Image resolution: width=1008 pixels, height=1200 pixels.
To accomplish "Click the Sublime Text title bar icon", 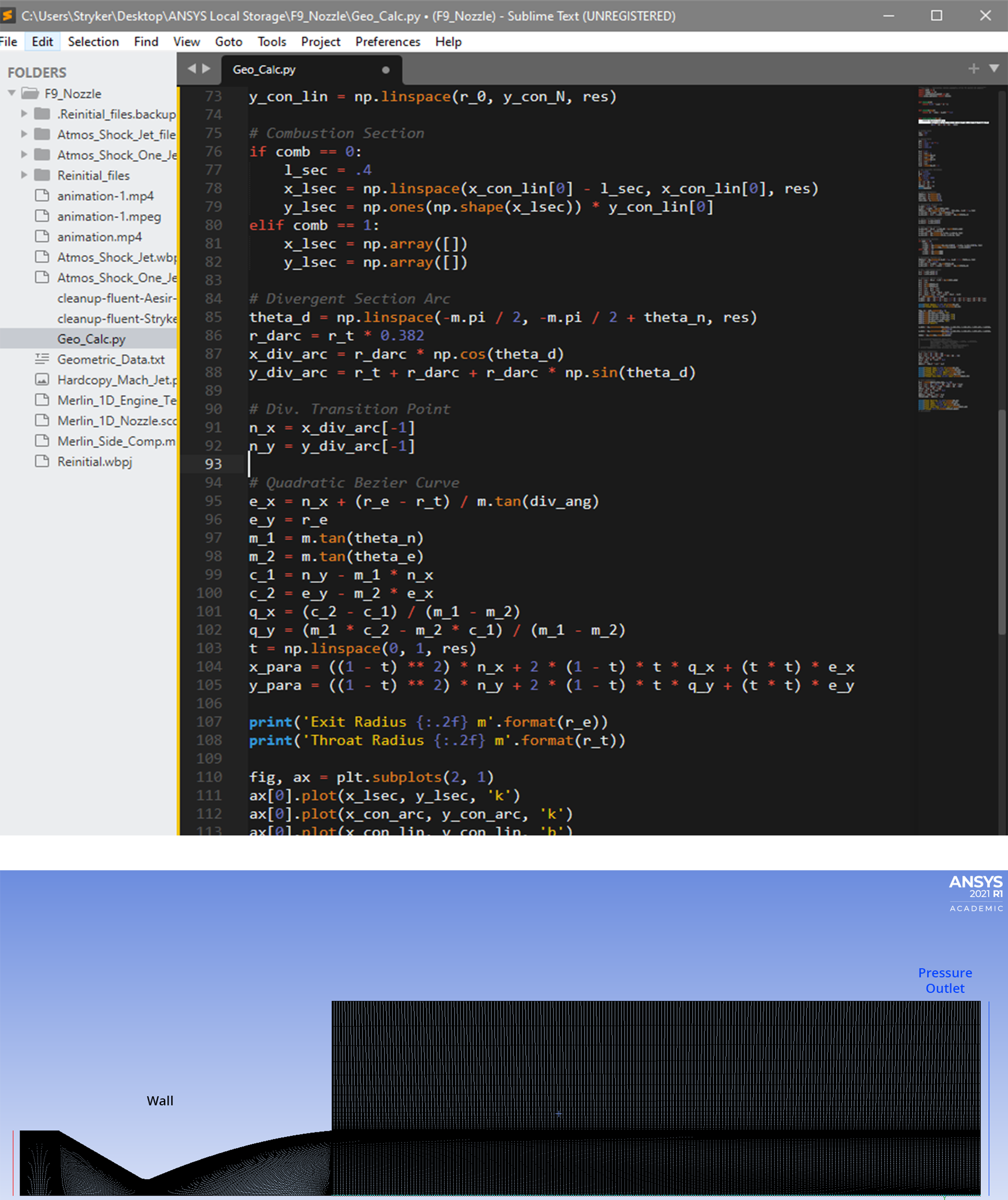I will pyautogui.click(x=8, y=16).
